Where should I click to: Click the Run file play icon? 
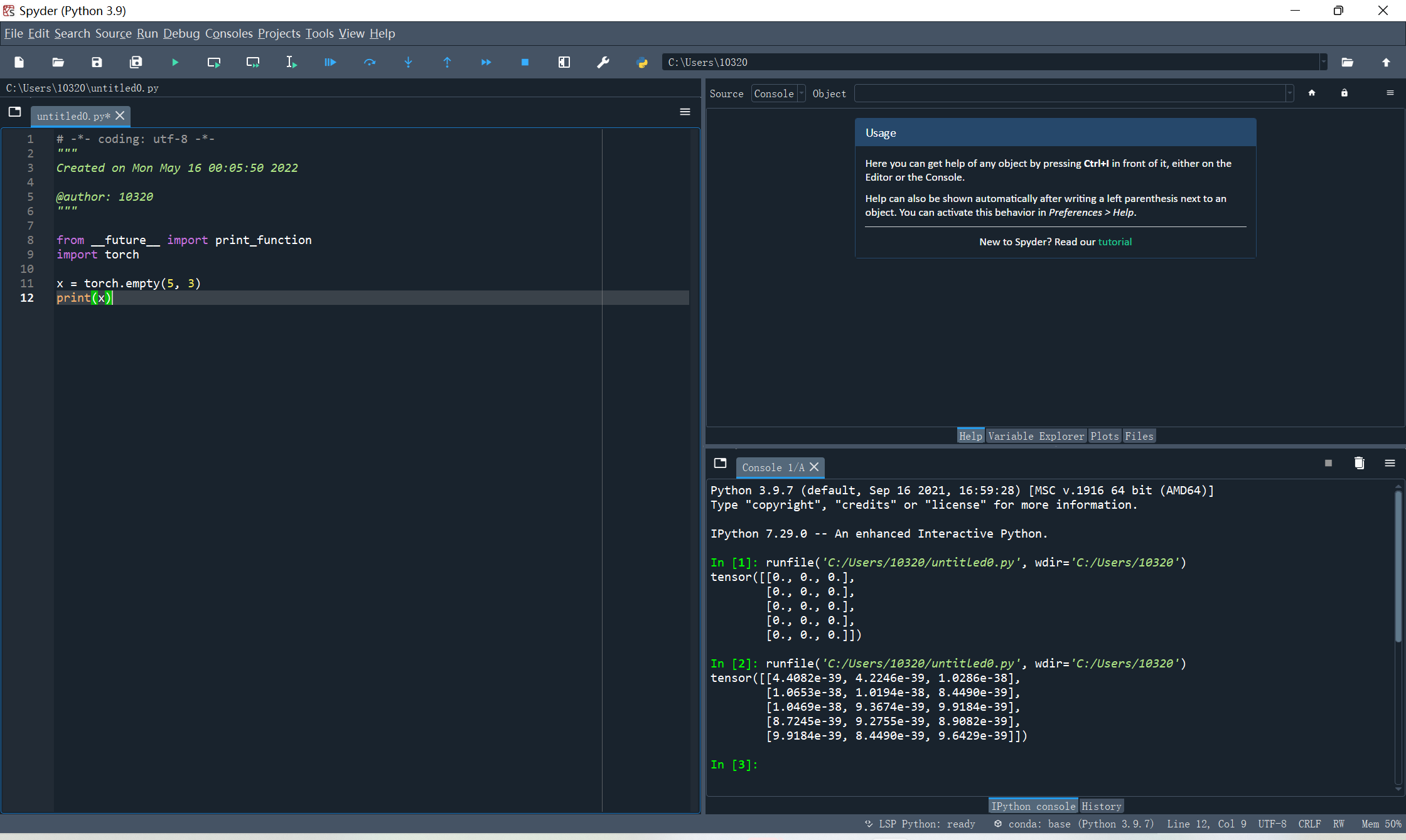(175, 62)
